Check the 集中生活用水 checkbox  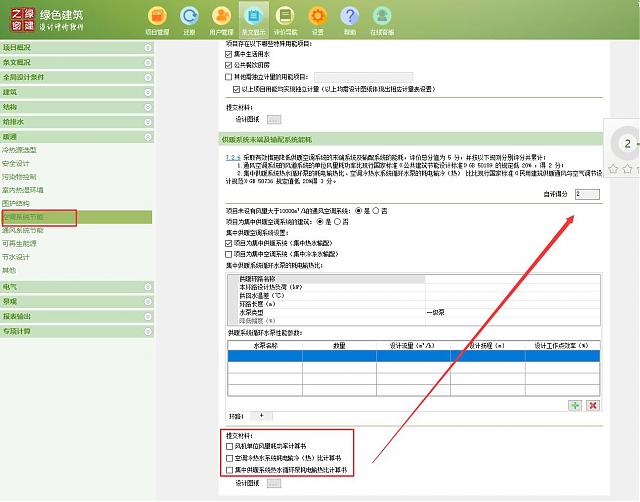[x=229, y=54]
